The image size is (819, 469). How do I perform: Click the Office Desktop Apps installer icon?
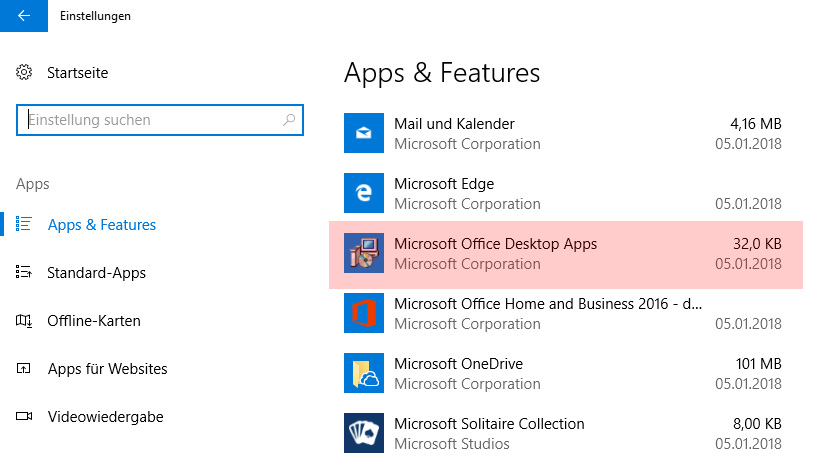pos(364,253)
